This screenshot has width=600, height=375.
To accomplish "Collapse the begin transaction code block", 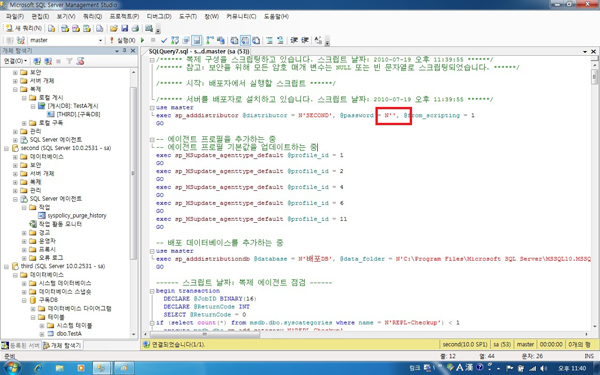I will coord(152,291).
